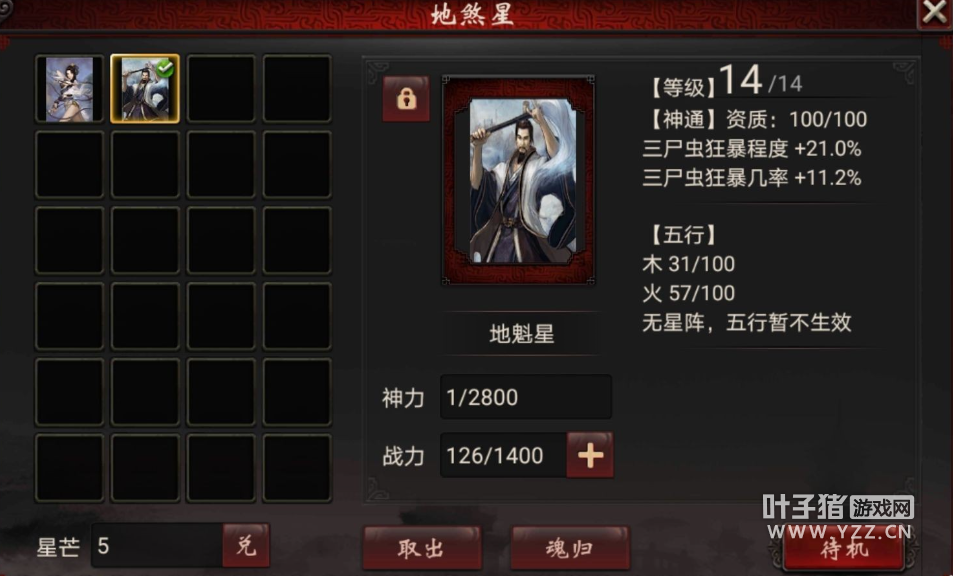The width and height of the screenshot is (953, 576).
Task: Click the plus icon beside 战力
Action: point(590,455)
